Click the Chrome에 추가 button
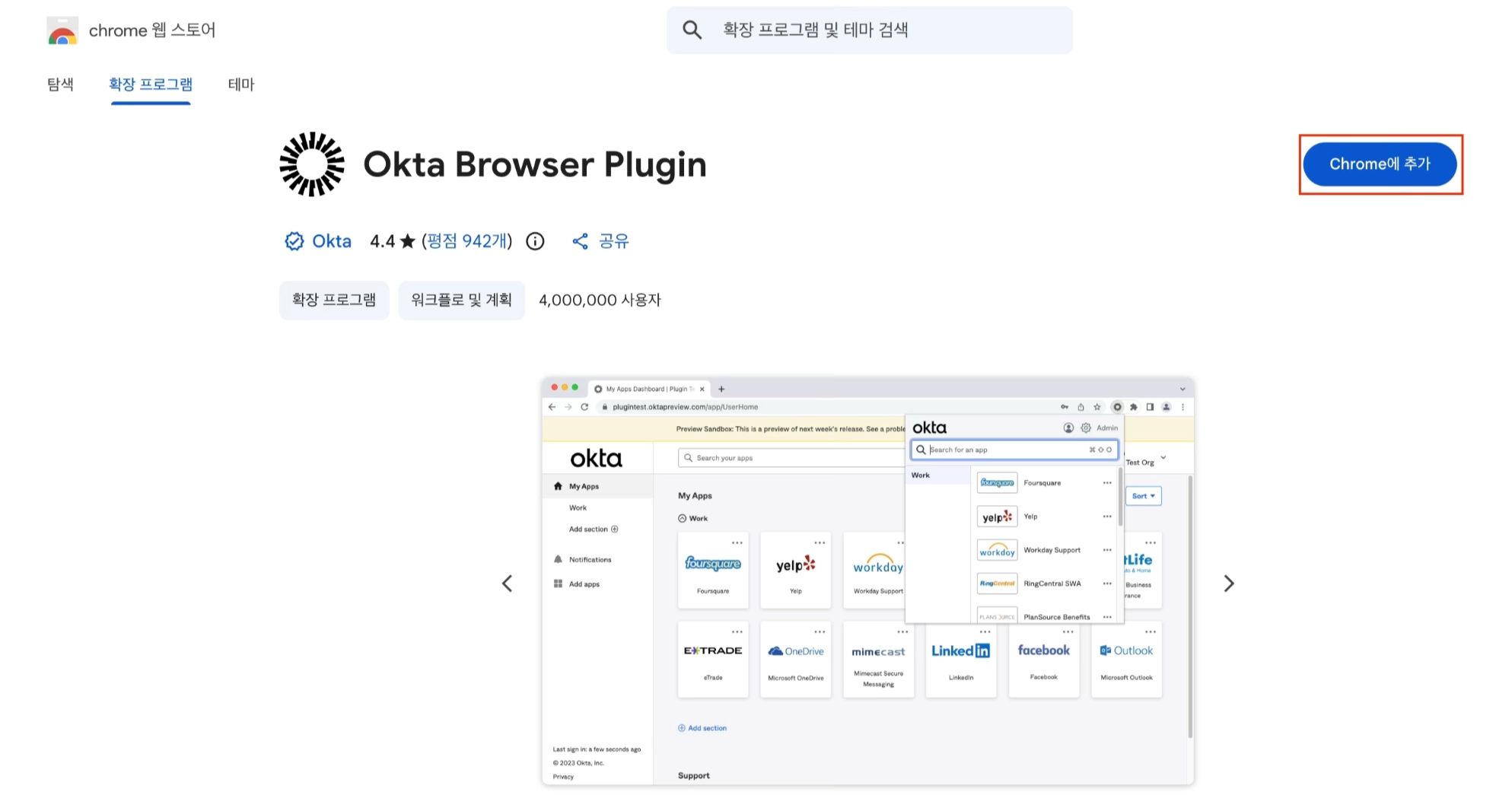Image resolution: width=1512 pixels, height=795 pixels. point(1380,164)
